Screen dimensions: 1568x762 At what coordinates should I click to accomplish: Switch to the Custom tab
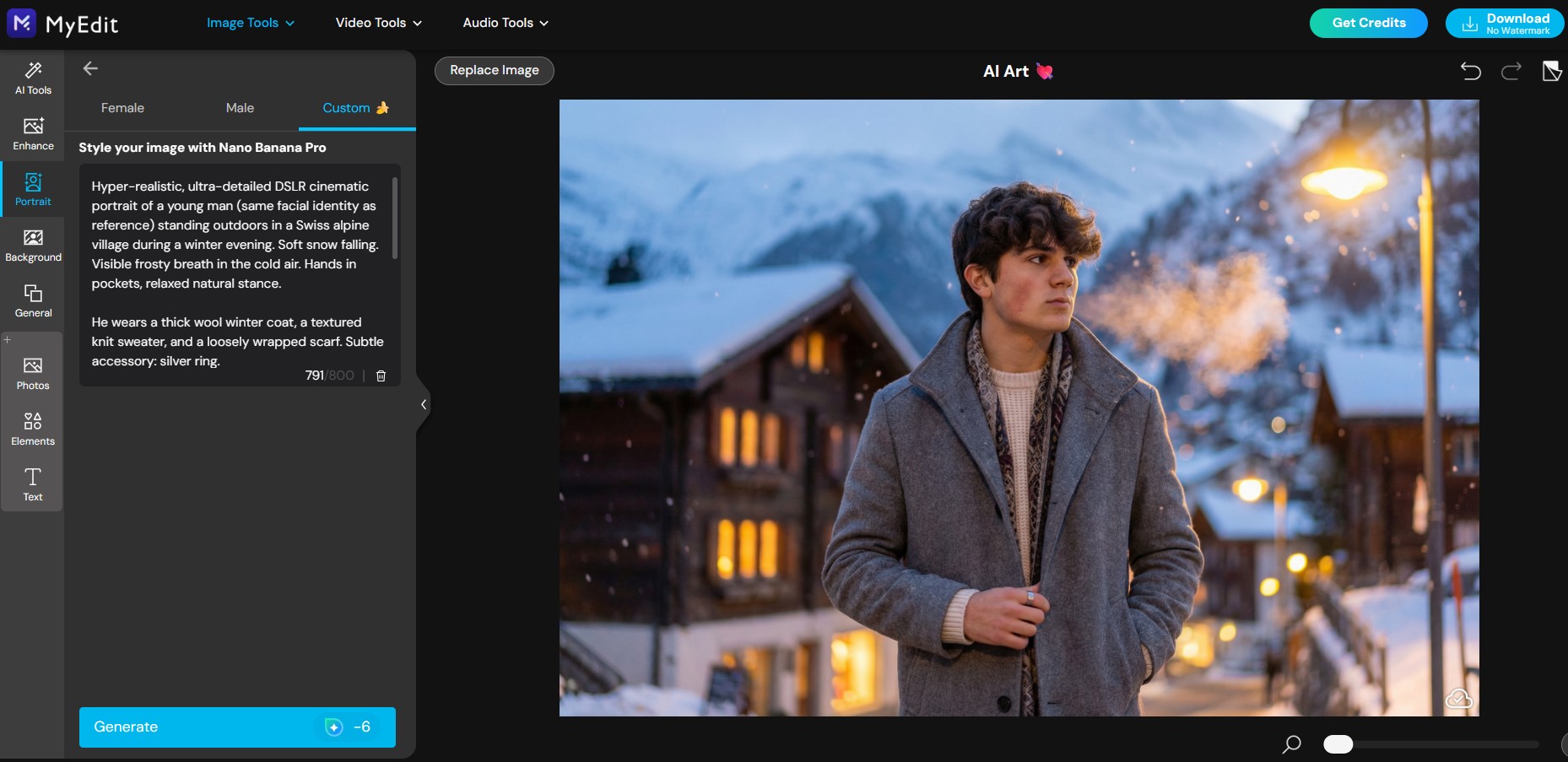(346, 108)
